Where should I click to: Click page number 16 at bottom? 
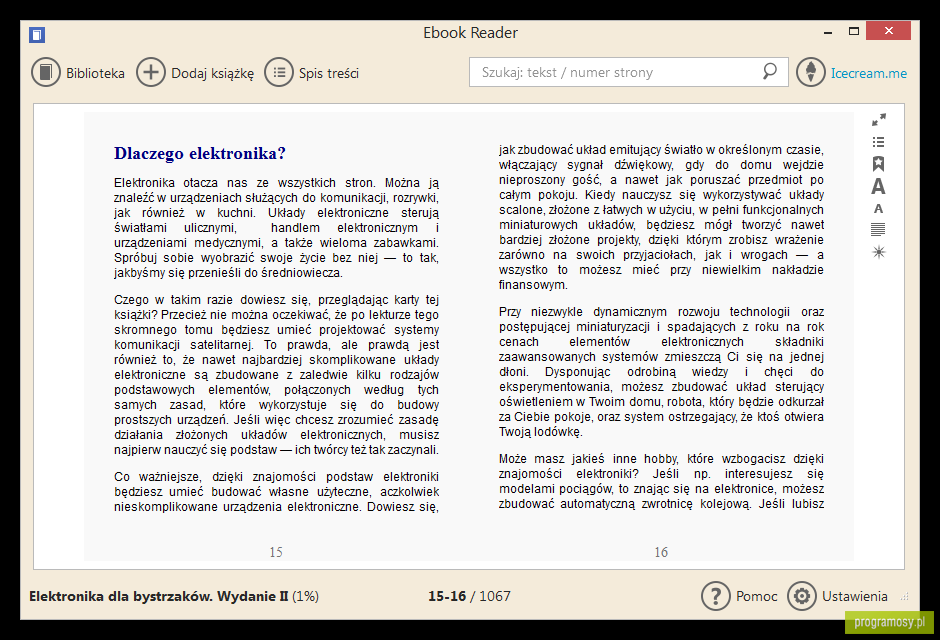pos(661,552)
